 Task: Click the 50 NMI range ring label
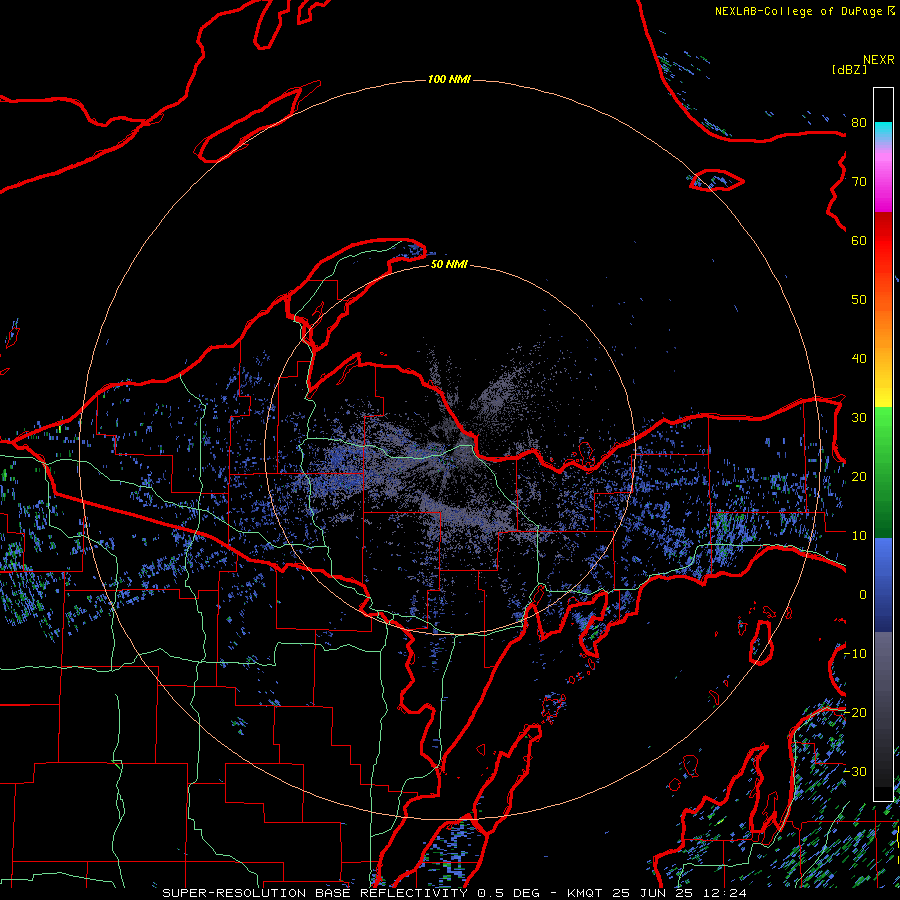tap(449, 265)
